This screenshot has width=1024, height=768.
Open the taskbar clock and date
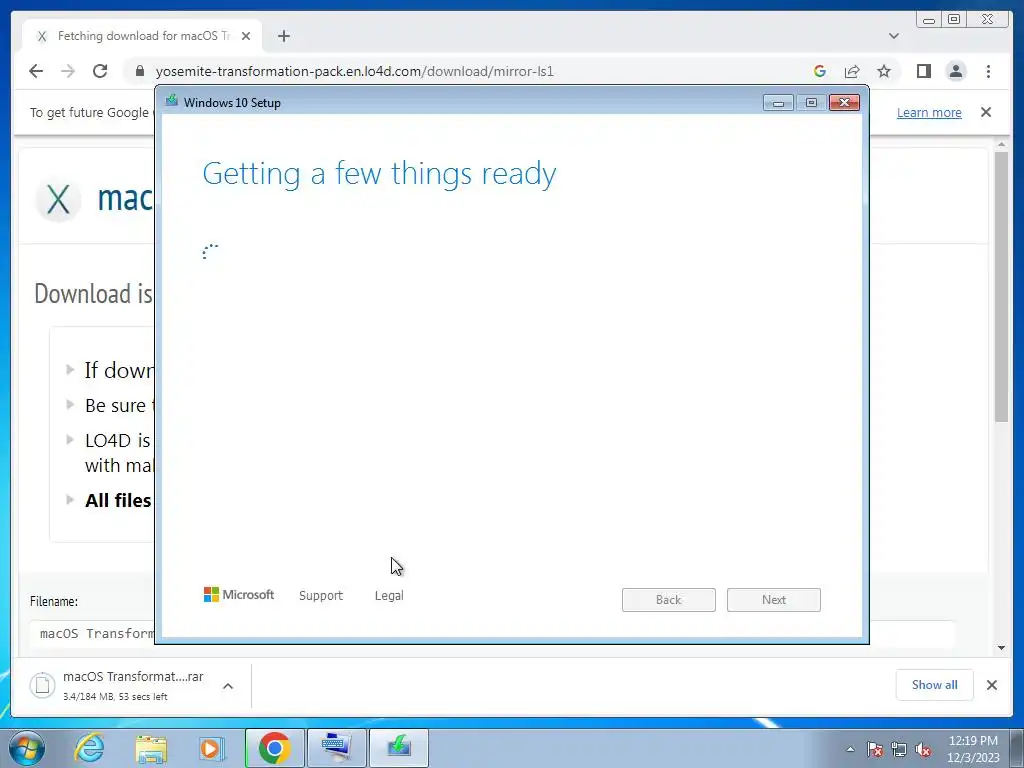coord(973,749)
